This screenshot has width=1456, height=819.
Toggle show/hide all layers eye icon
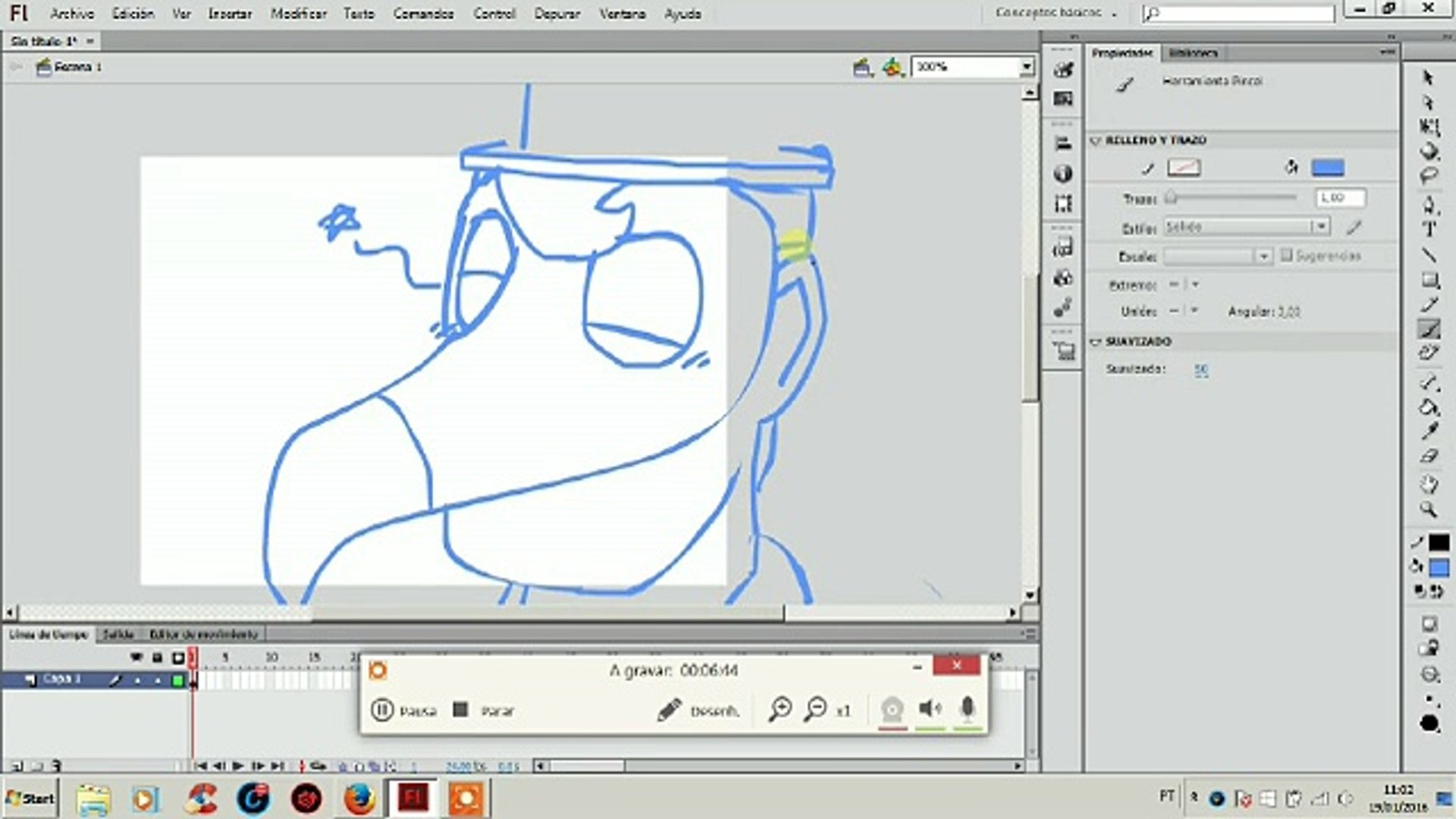pyautogui.click(x=136, y=657)
